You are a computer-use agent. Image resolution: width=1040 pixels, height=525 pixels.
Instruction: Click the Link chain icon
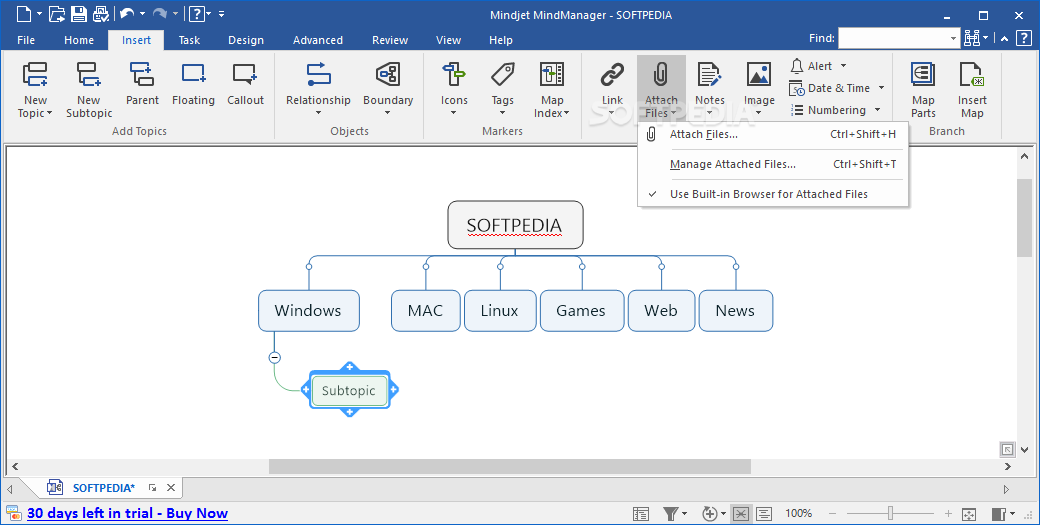[x=612, y=74]
